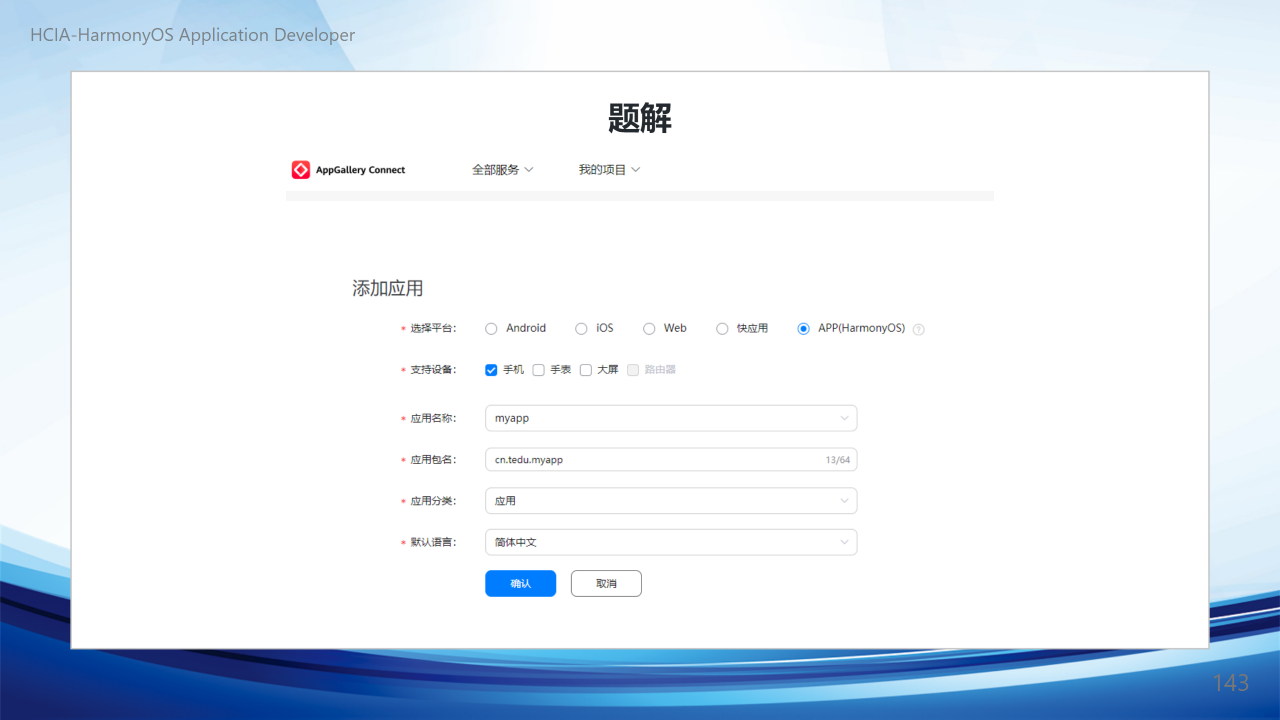Image resolution: width=1280 pixels, height=720 pixels.
Task: Select the Web platform radio button
Action: 649,329
